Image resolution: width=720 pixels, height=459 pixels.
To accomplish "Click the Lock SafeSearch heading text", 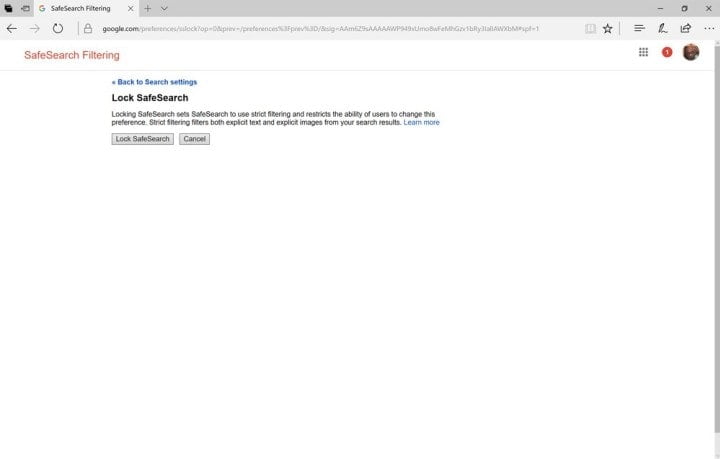I will click(150, 98).
